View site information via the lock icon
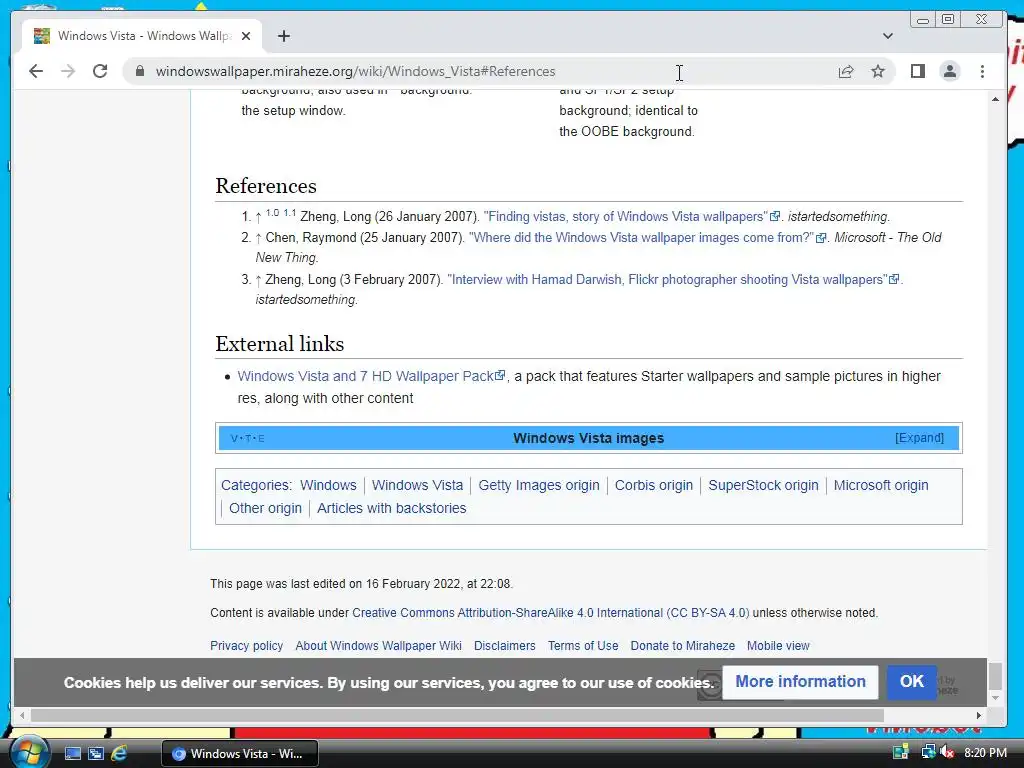This screenshot has height=768, width=1024. tap(139, 71)
